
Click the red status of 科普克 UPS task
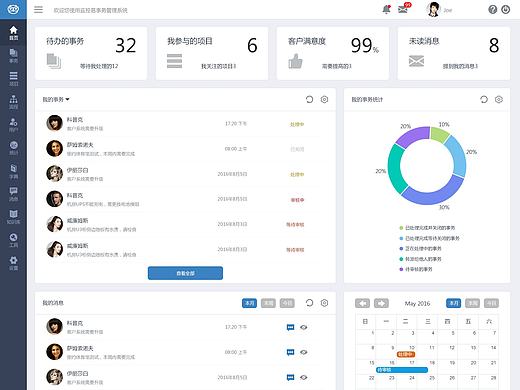tap(297, 200)
